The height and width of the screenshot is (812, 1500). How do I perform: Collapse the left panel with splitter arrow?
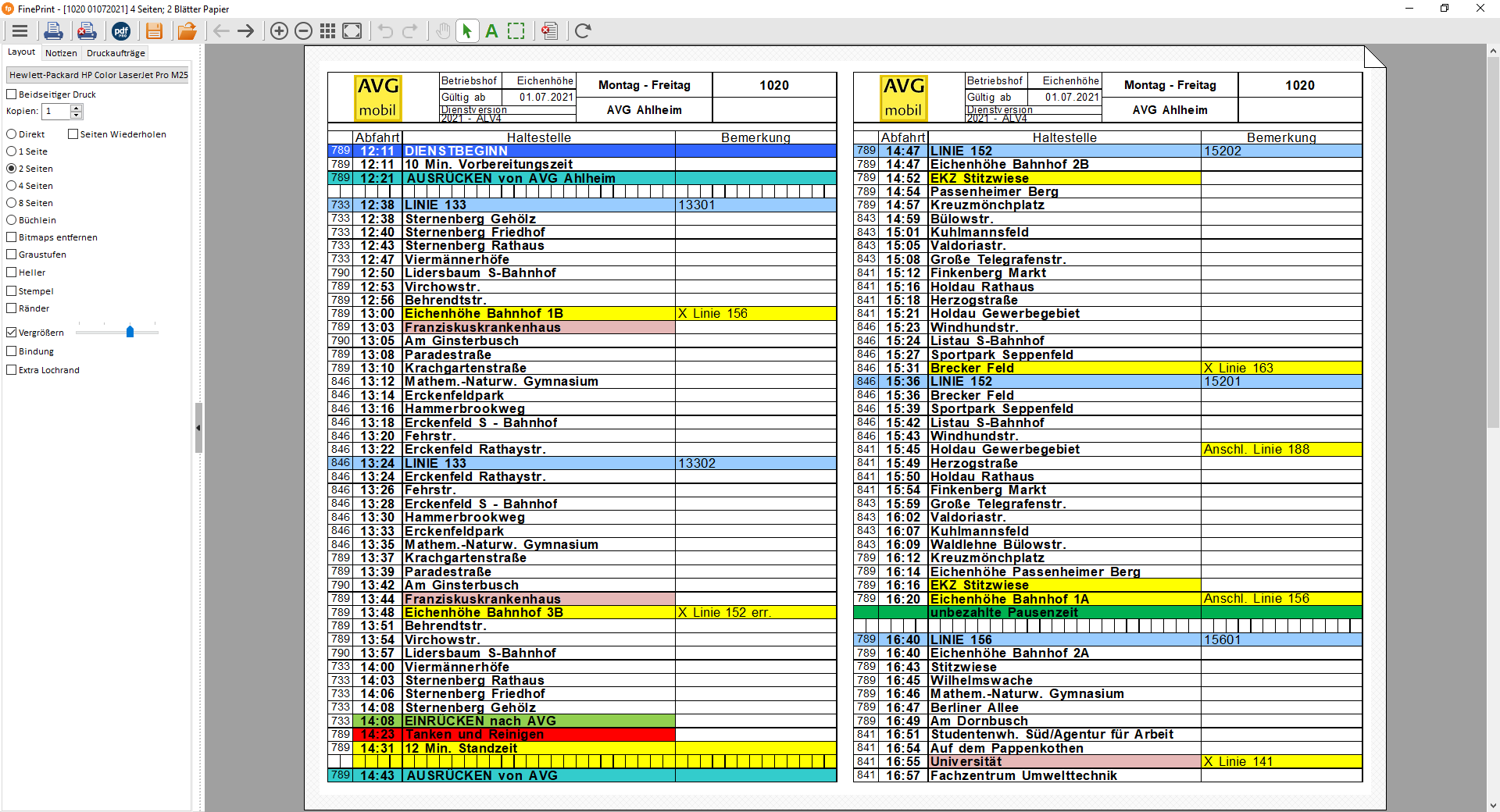tap(198, 428)
